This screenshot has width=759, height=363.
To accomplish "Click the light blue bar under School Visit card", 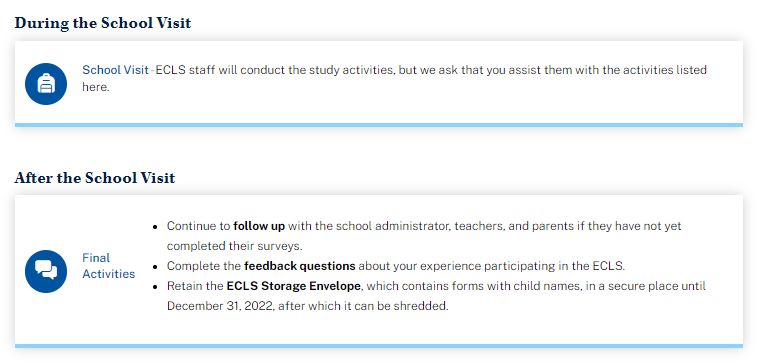I will tap(379, 125).
